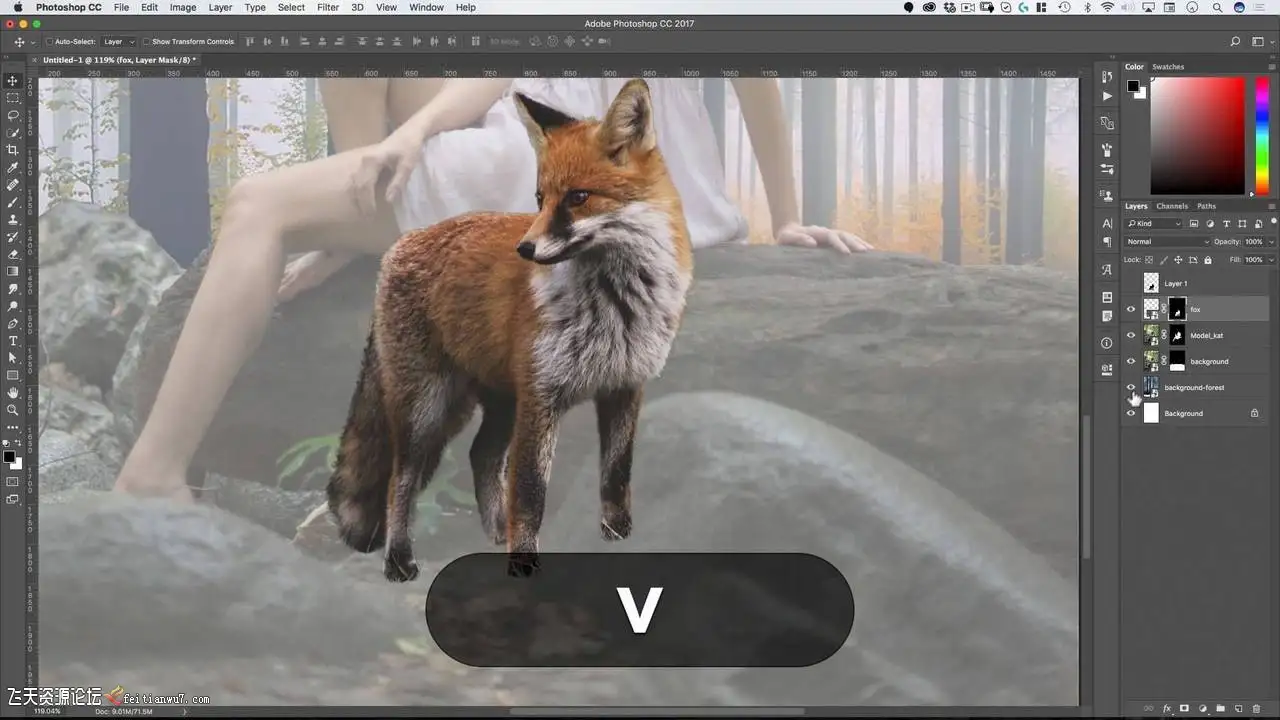Open the Info panel icon
Screen dimensions: 1280x720
coord(1107,343)
